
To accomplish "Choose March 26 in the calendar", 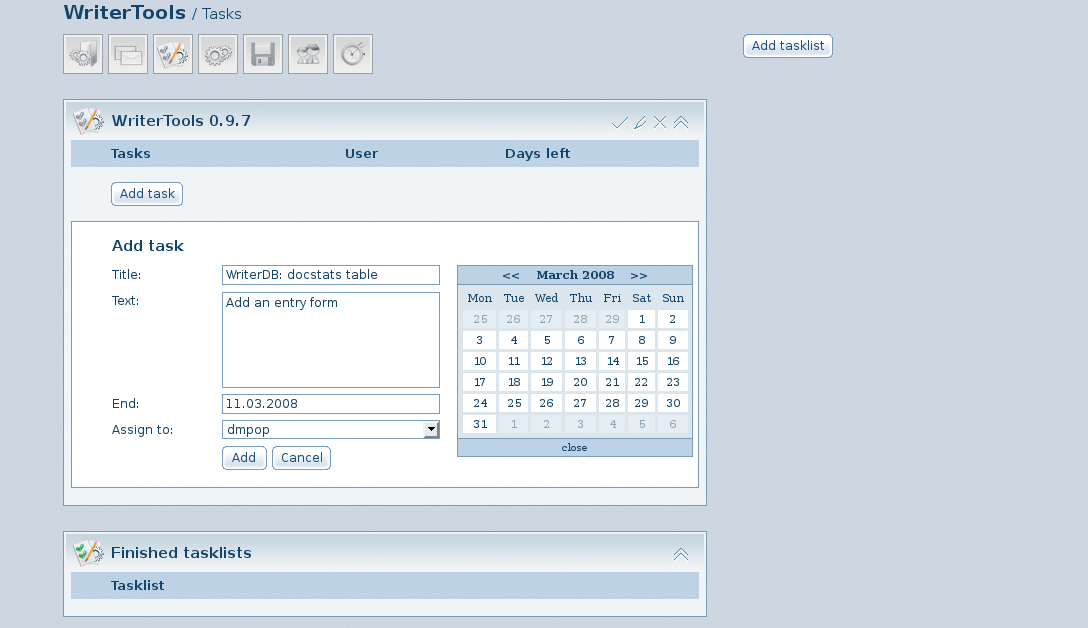I will [x=547, y=403].
